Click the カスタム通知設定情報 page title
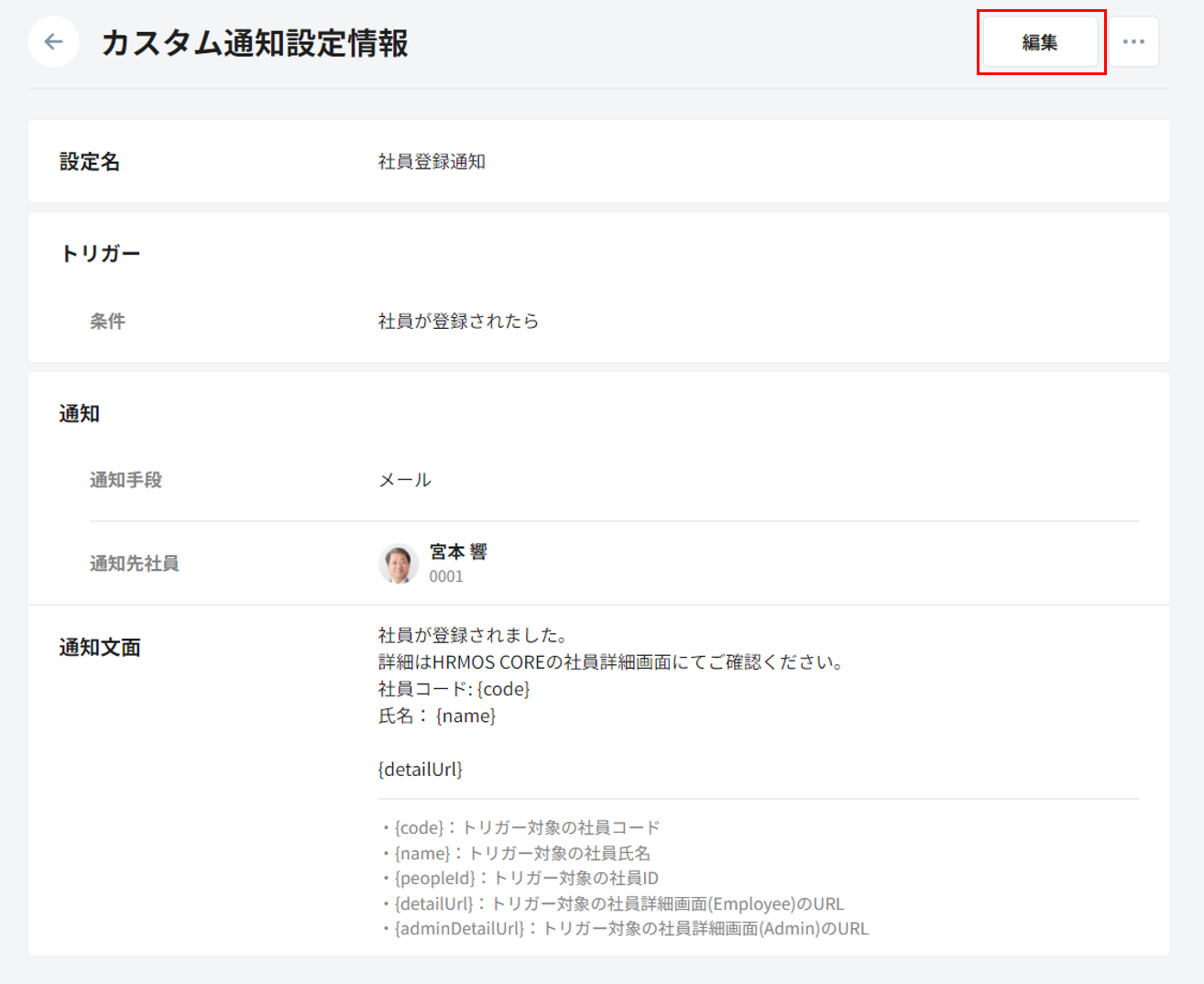This screenshot has width=1204, height=984. click(255, 43)
